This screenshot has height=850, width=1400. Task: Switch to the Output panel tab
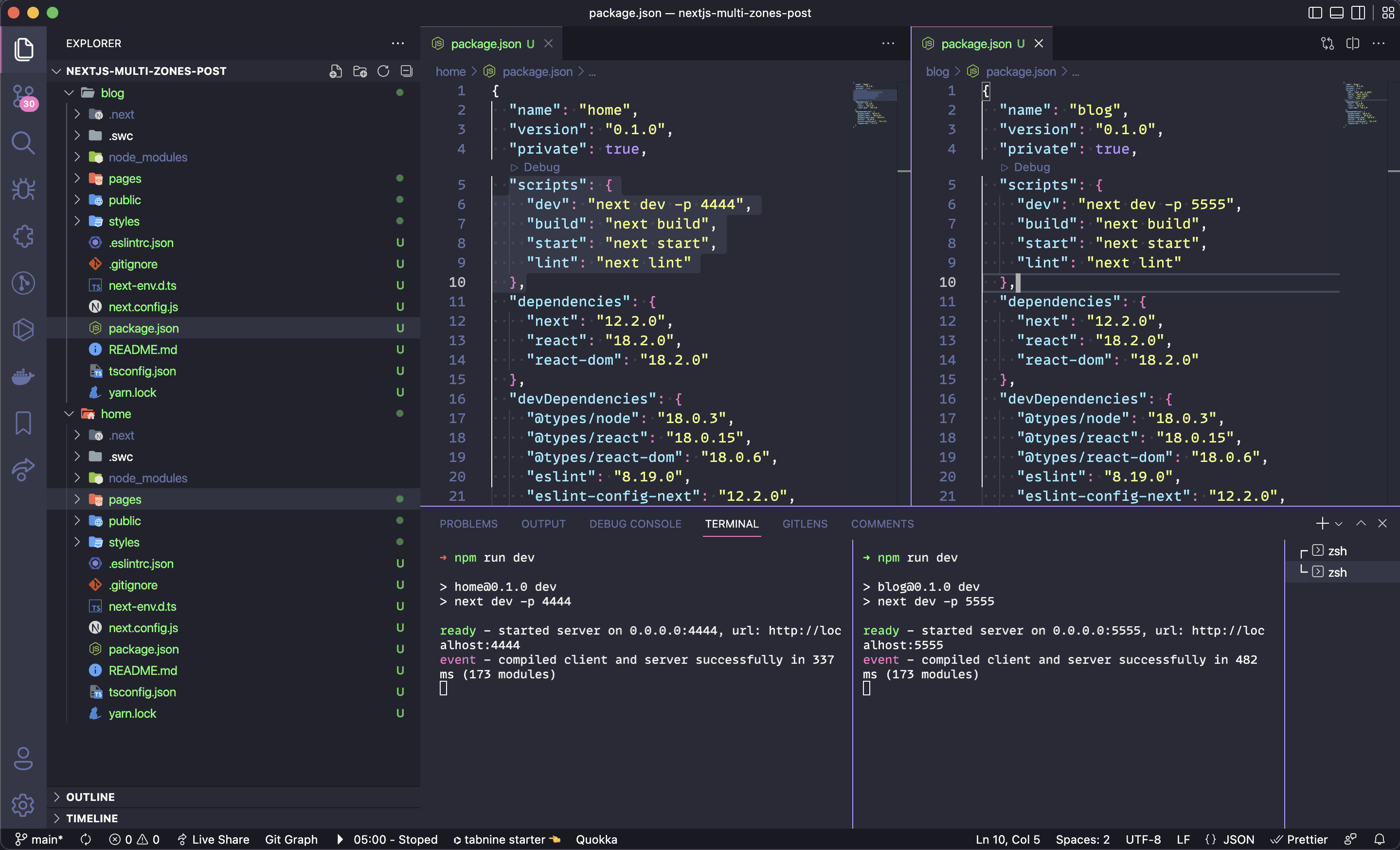point(543,524)
